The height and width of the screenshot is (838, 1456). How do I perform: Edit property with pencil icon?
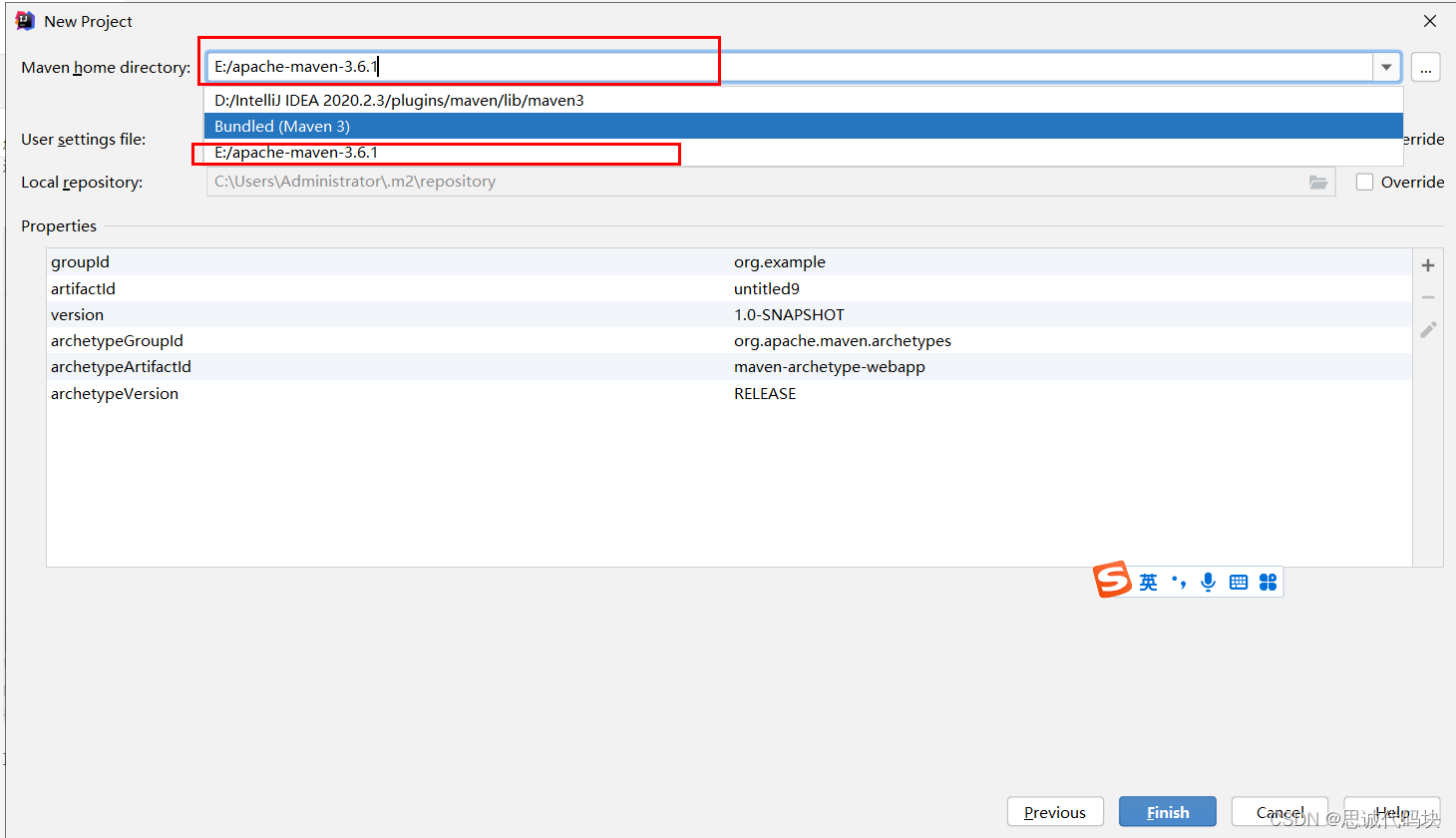click(x=1428, y=329)
